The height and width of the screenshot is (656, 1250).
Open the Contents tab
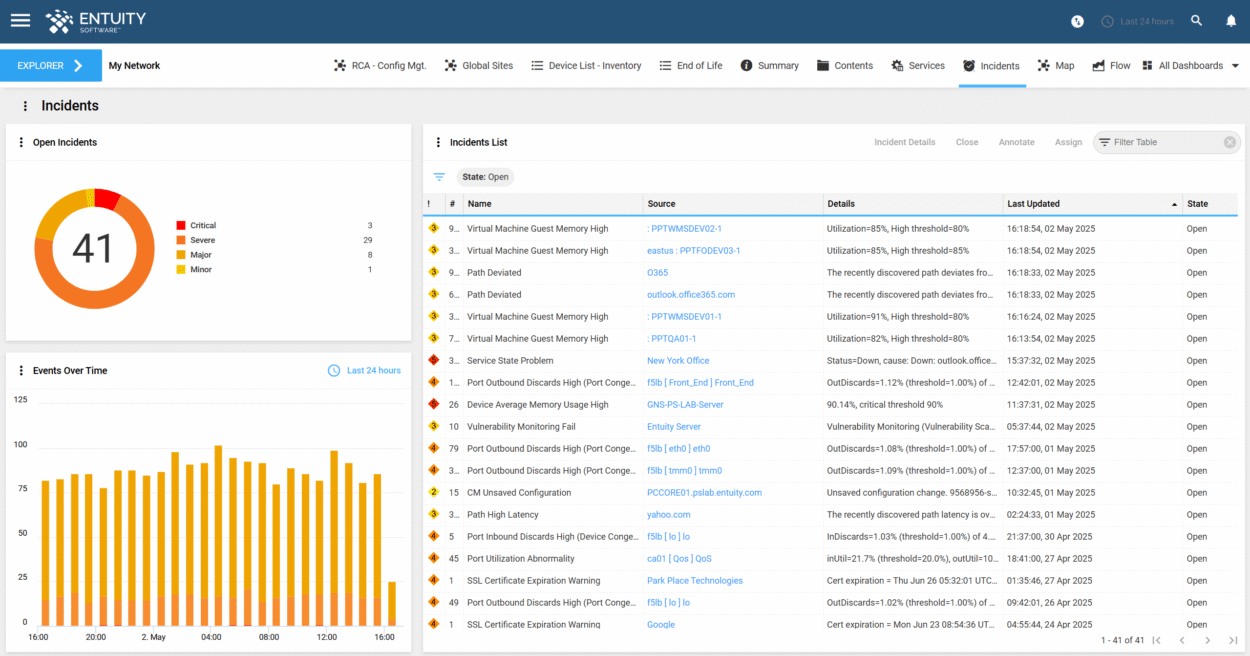(x=845, y=66)
